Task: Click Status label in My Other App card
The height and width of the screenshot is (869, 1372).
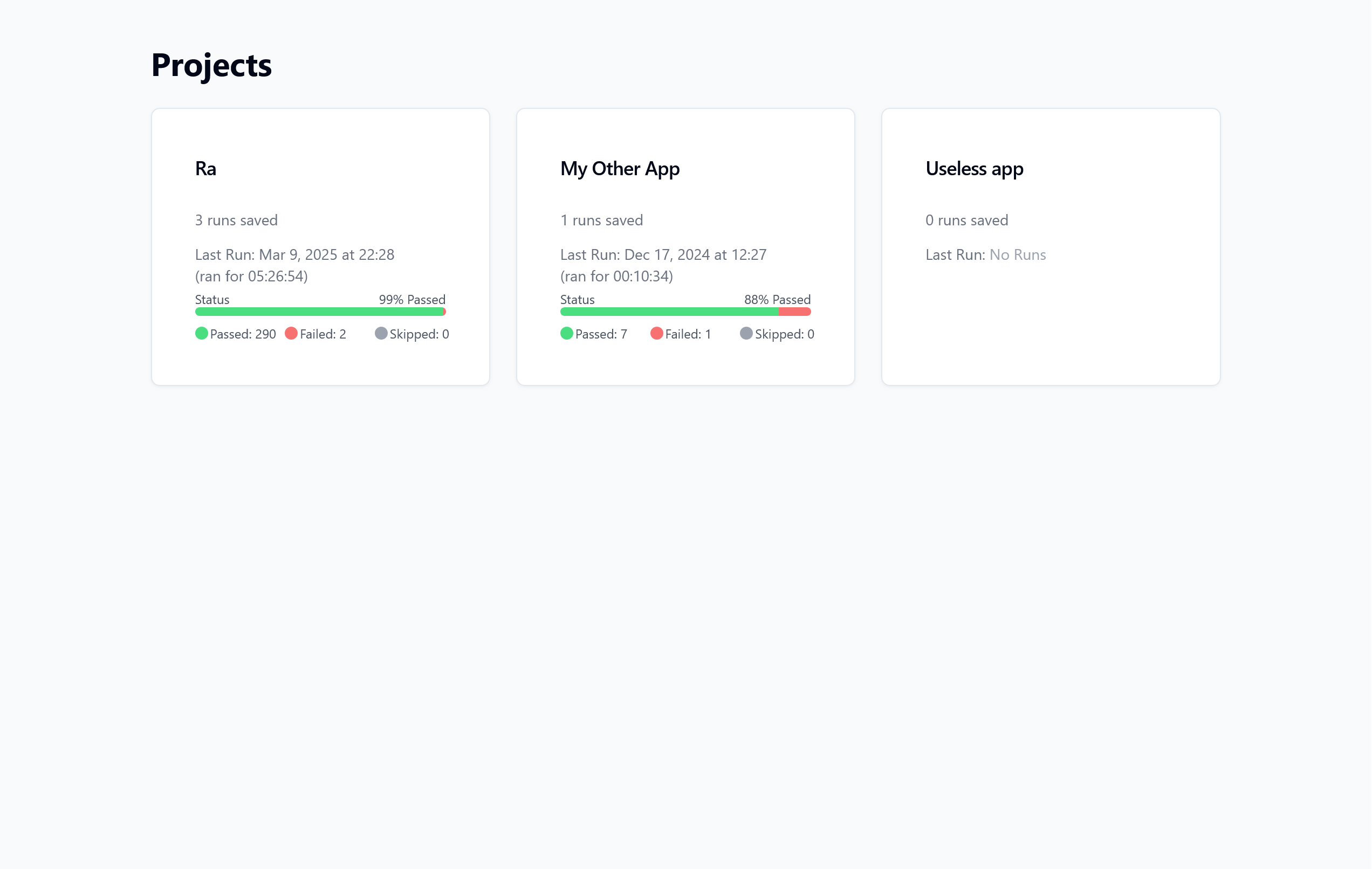Action: [577, 300]
